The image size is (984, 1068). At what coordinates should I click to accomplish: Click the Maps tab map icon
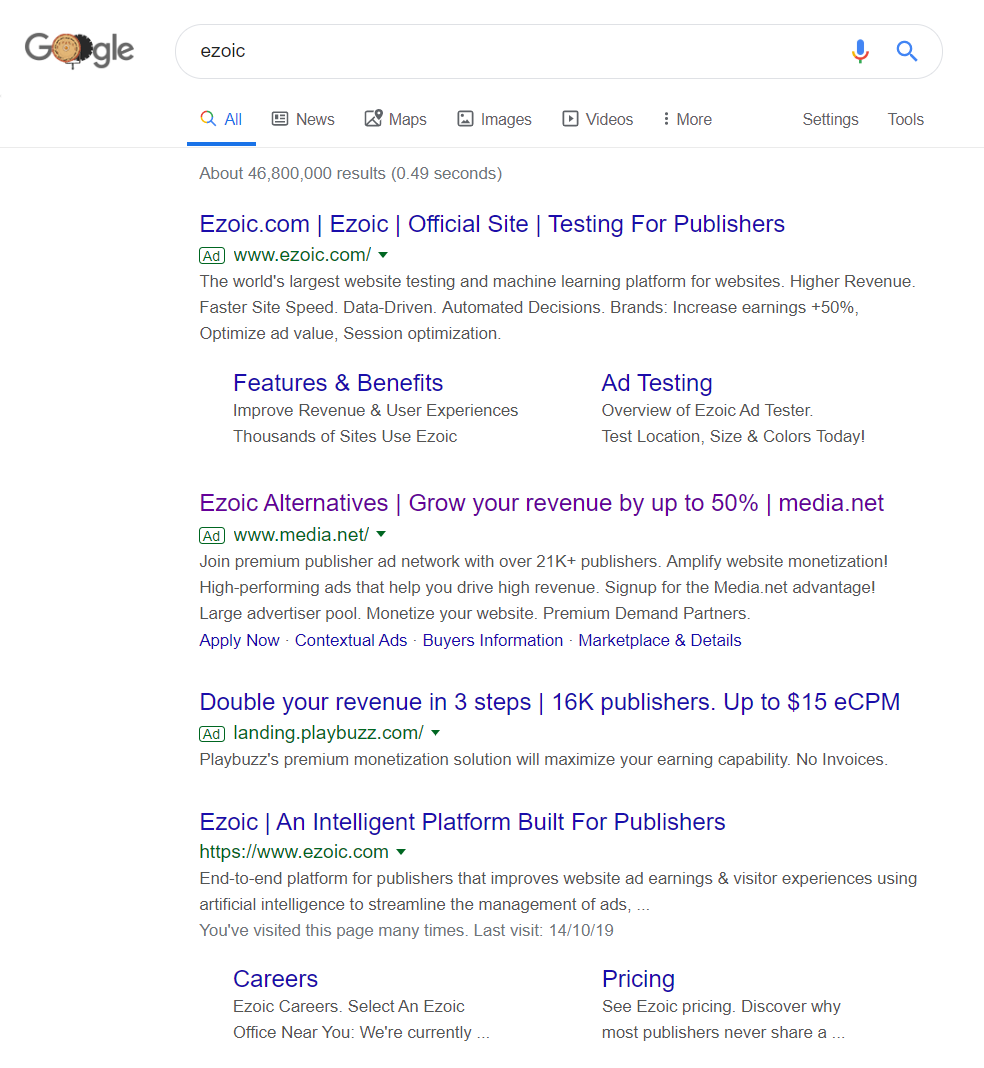click(x=373, y=119)
